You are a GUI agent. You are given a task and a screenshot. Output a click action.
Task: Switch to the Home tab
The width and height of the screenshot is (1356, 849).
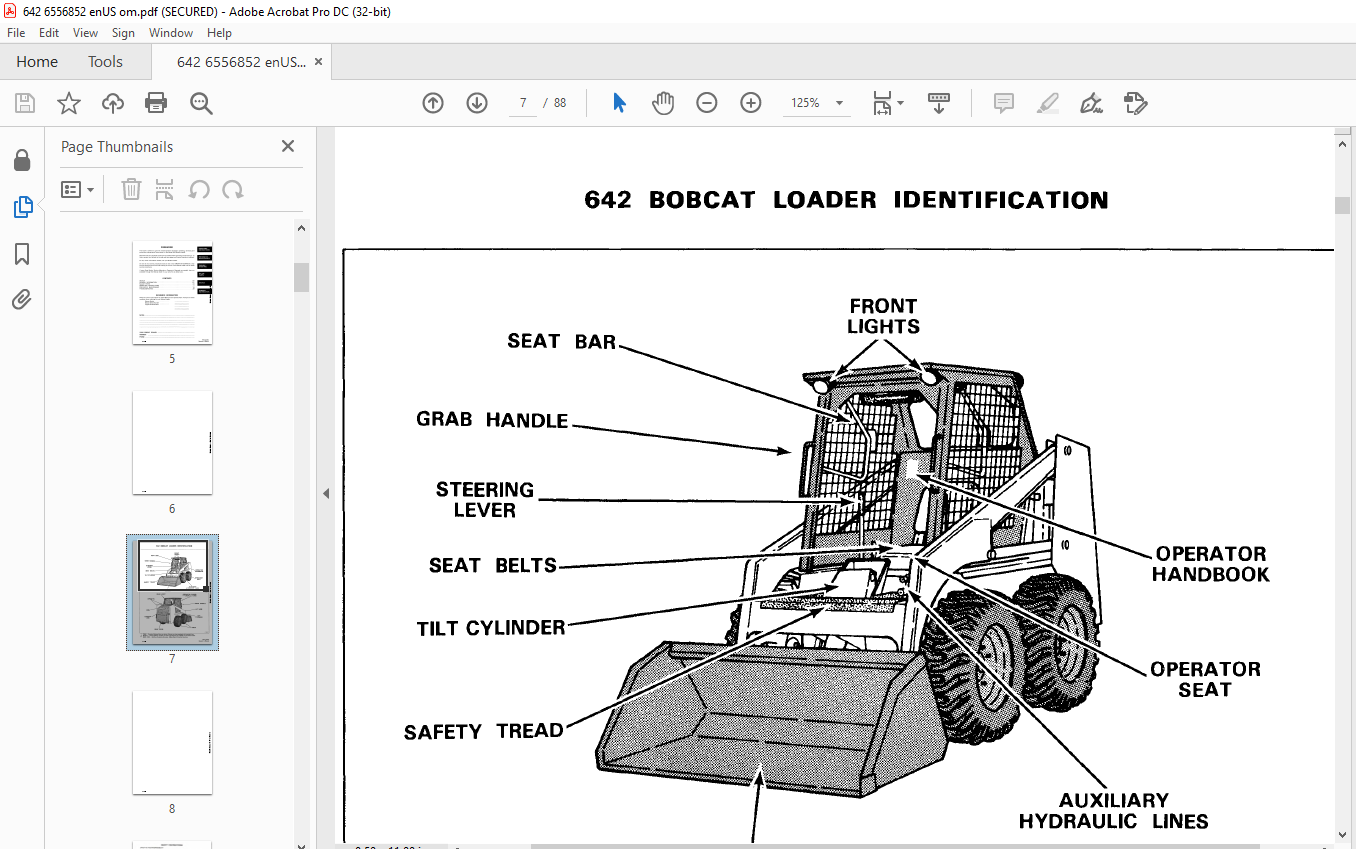tap(37, 62)
